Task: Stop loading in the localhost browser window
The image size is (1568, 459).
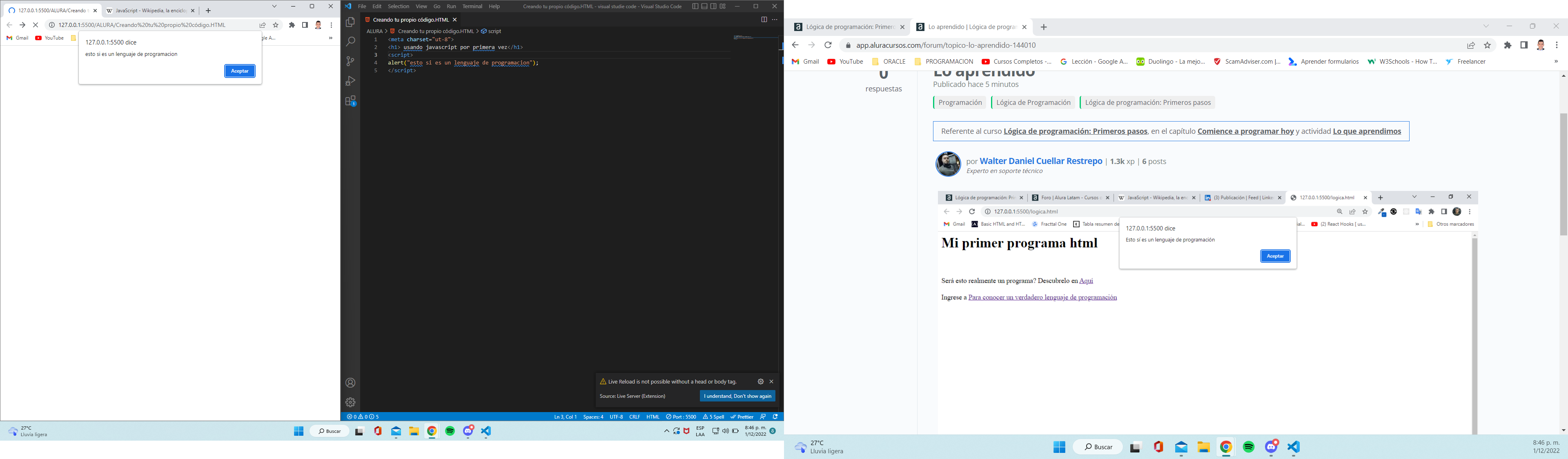Action: click(35, 25)
